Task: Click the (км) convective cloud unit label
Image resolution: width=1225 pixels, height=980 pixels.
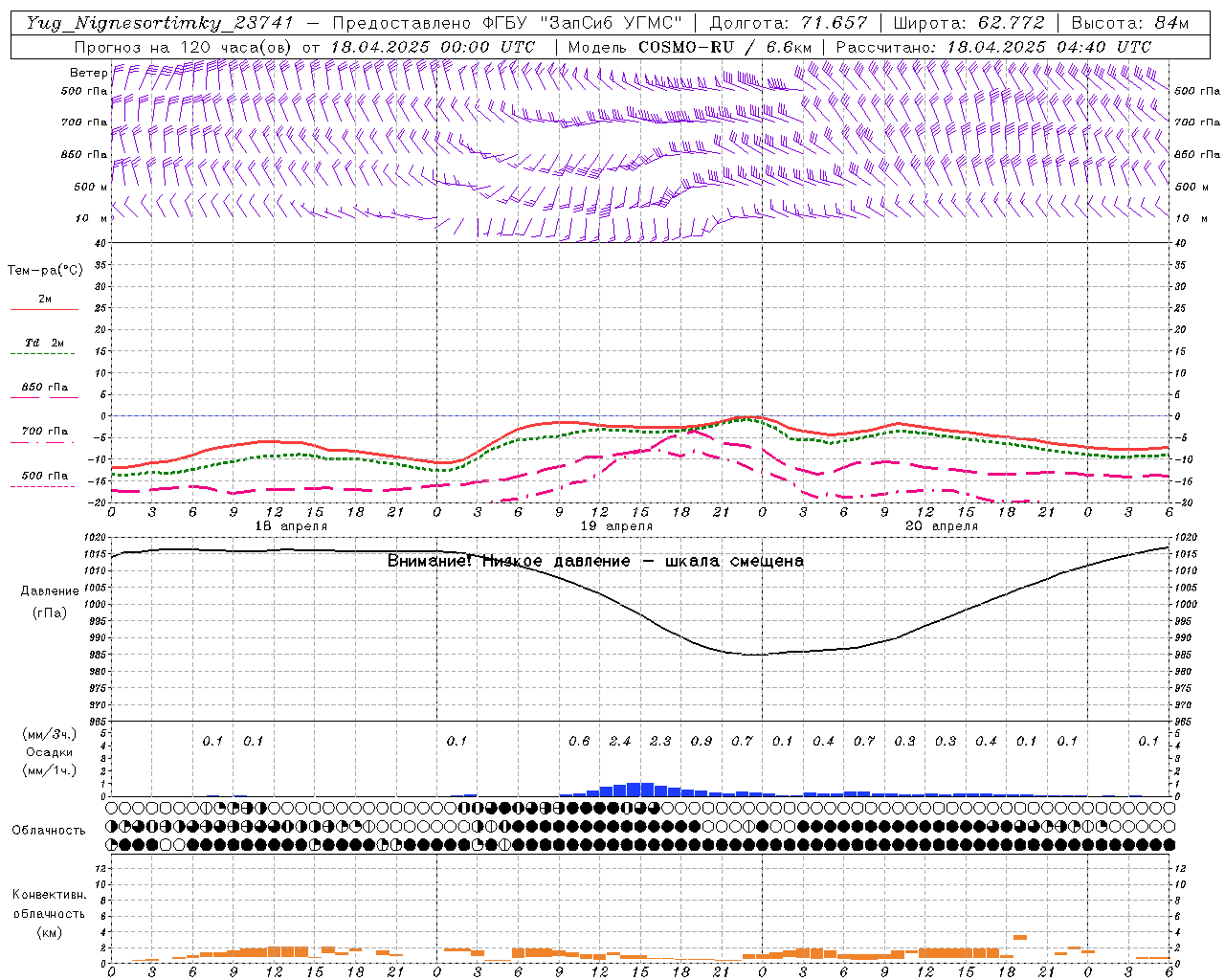Action: [49, 931]
